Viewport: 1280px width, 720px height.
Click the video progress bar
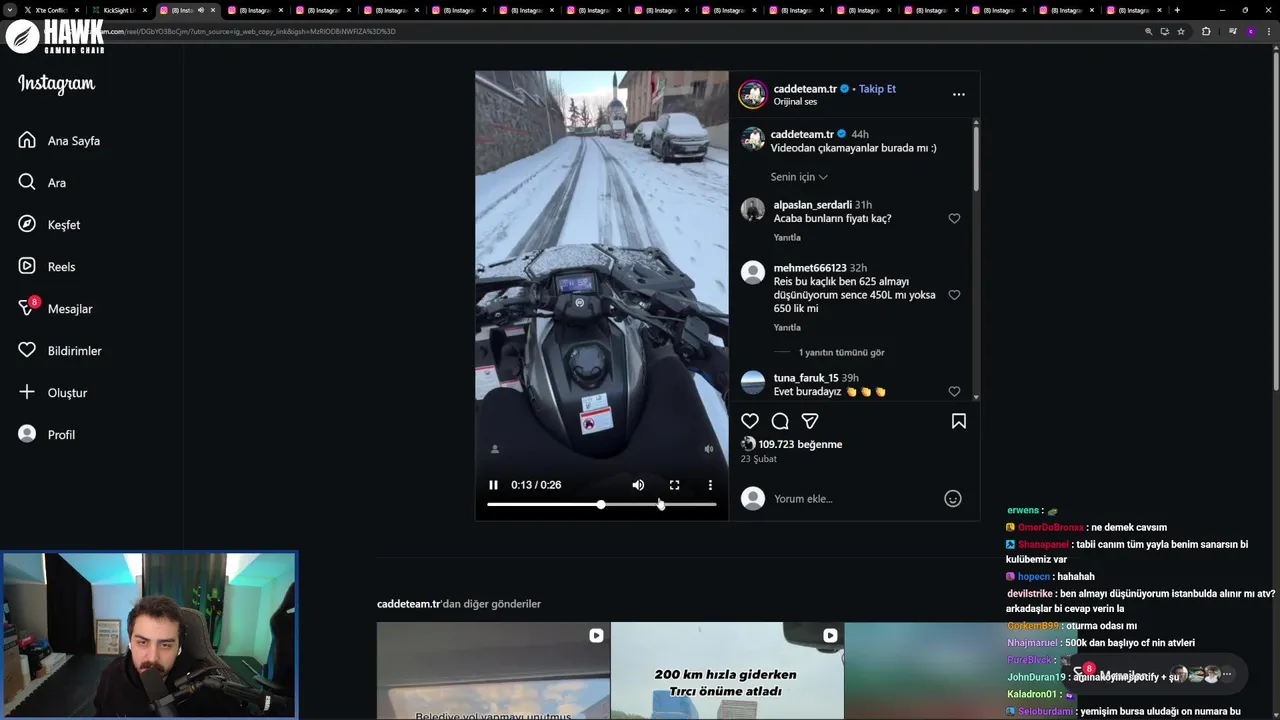pos(602,505)
